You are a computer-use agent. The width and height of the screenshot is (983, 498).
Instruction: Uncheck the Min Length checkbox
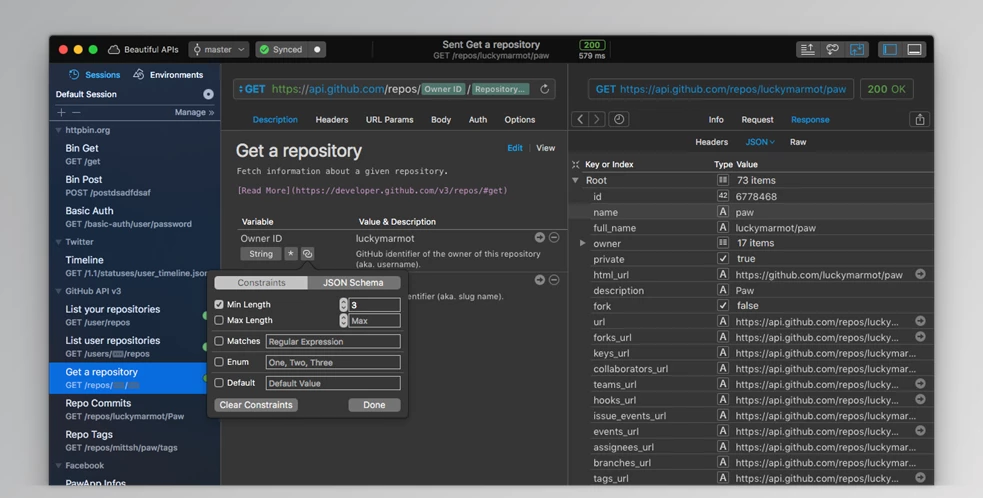(219, 305)
